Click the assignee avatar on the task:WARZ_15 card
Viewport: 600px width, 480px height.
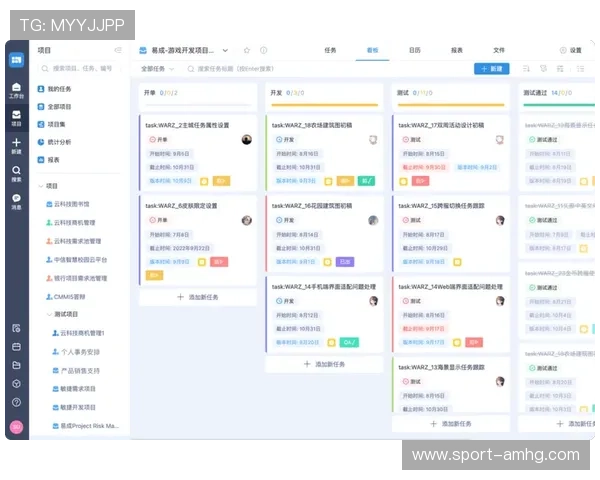point(500,220)
